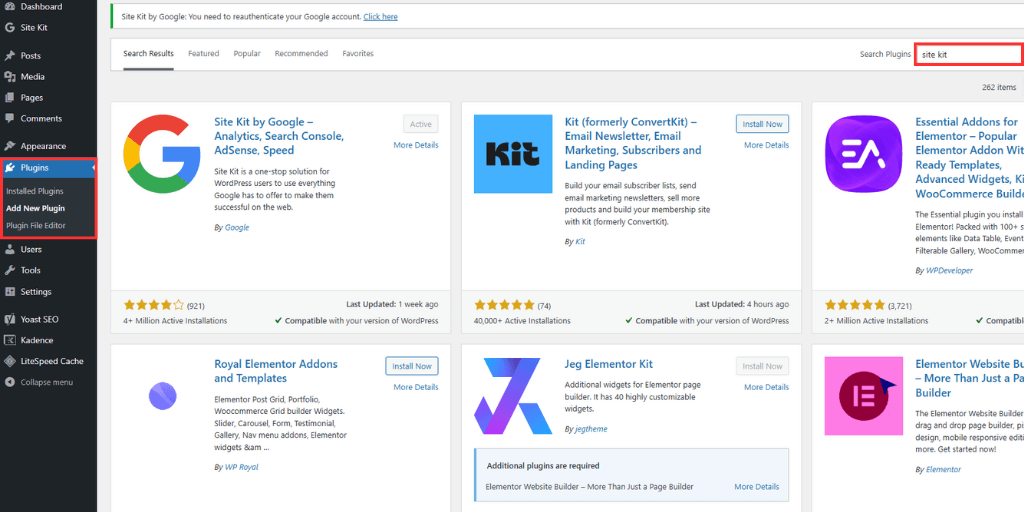Click Install Now for Jeg Elementor Kit
1024x512 pixels.
coord(762,366)
